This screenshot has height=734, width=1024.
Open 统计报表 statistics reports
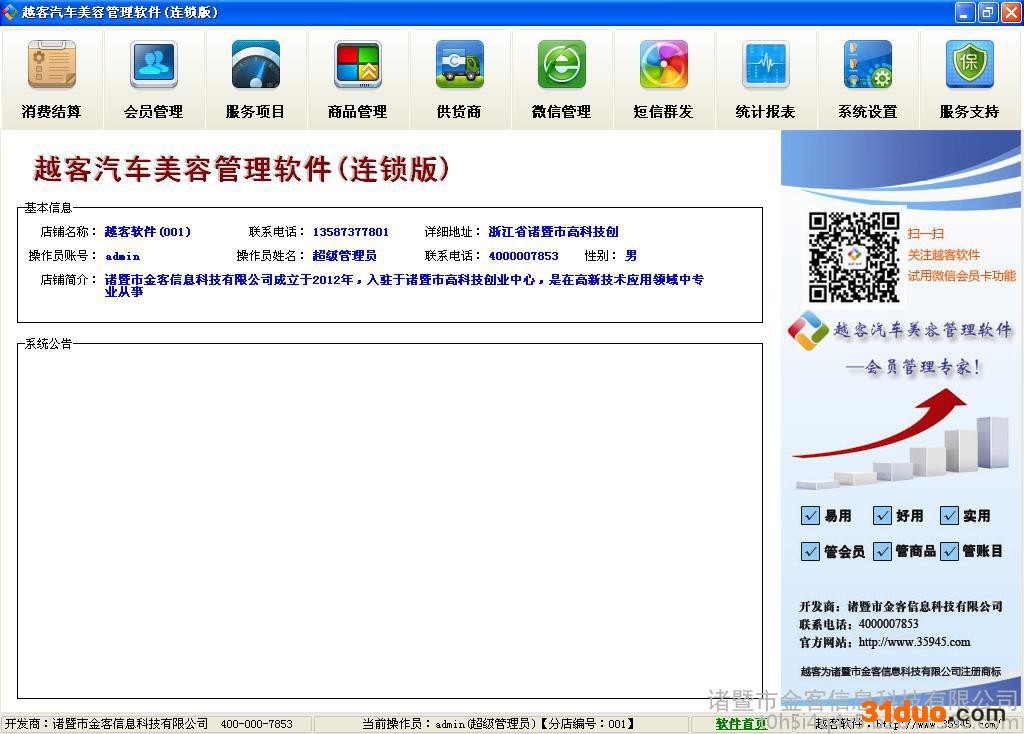coord(765,79)
